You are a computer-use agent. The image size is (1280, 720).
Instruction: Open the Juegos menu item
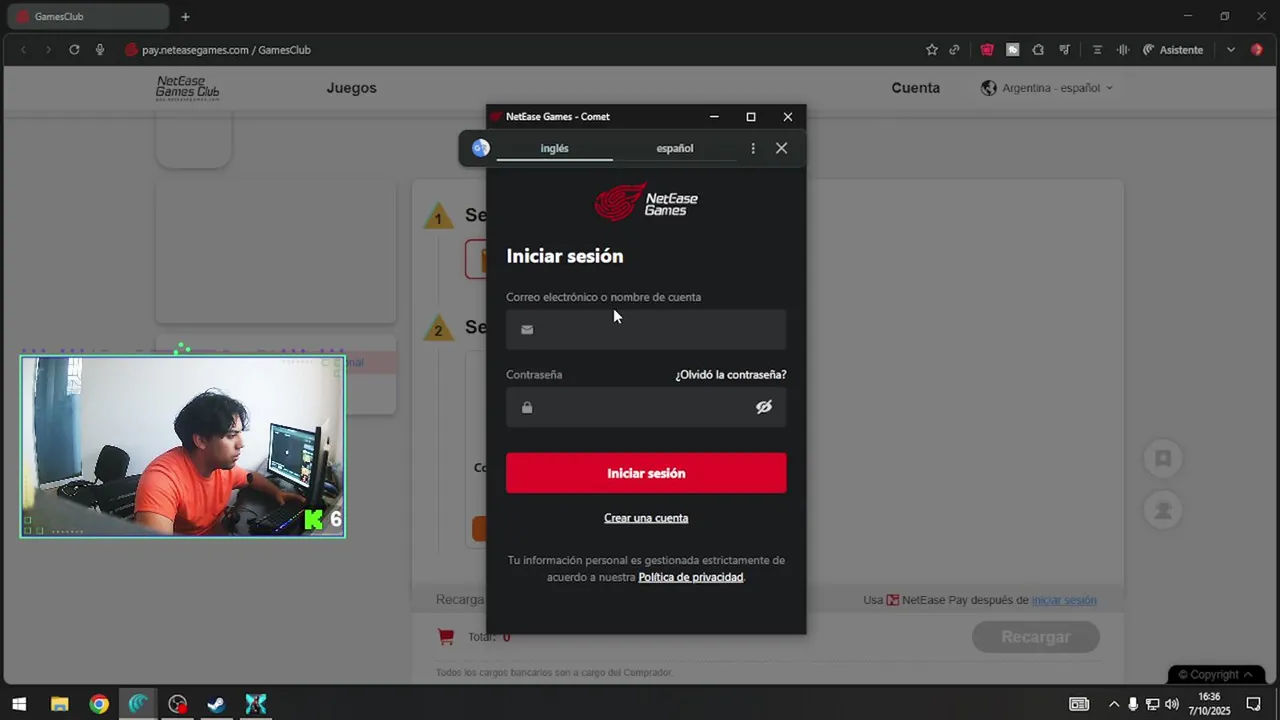(x=351, y=88)
